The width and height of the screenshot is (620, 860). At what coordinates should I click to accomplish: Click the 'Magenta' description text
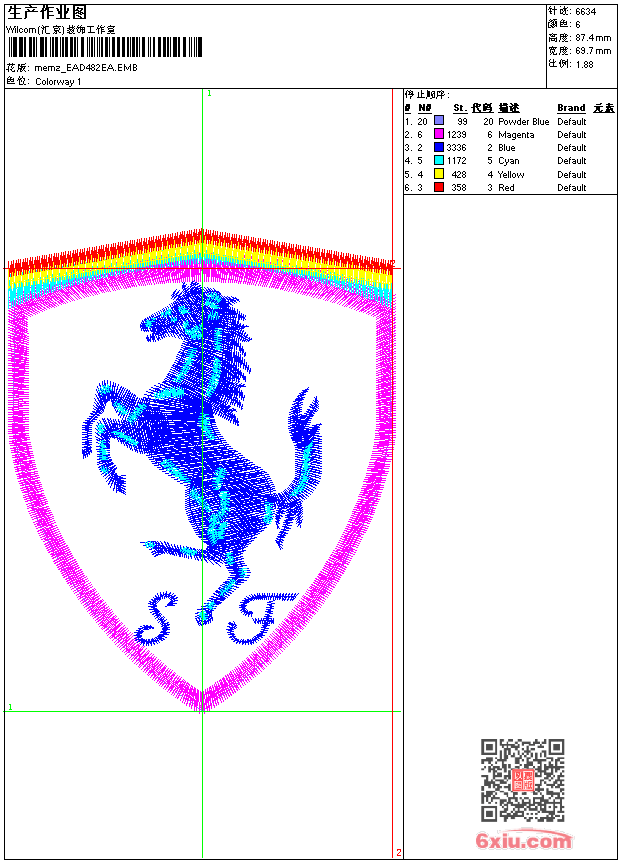click(516, 135)
